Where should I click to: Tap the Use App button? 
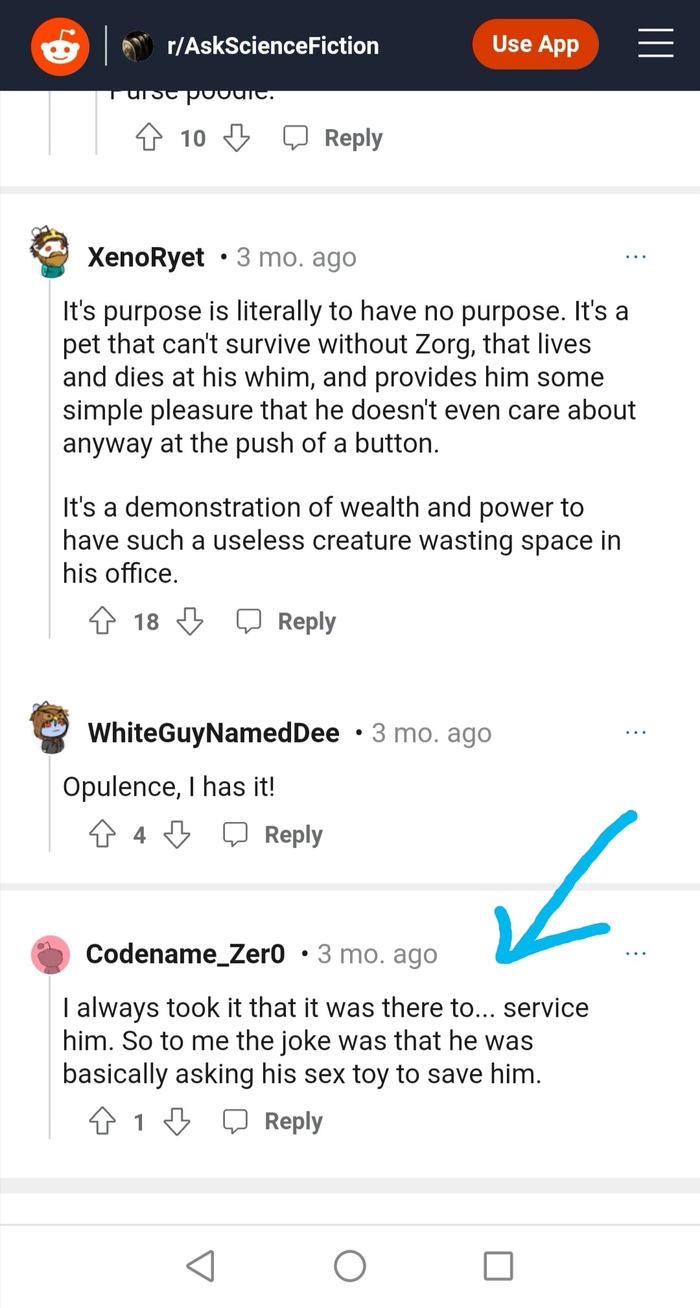point(535,45)
